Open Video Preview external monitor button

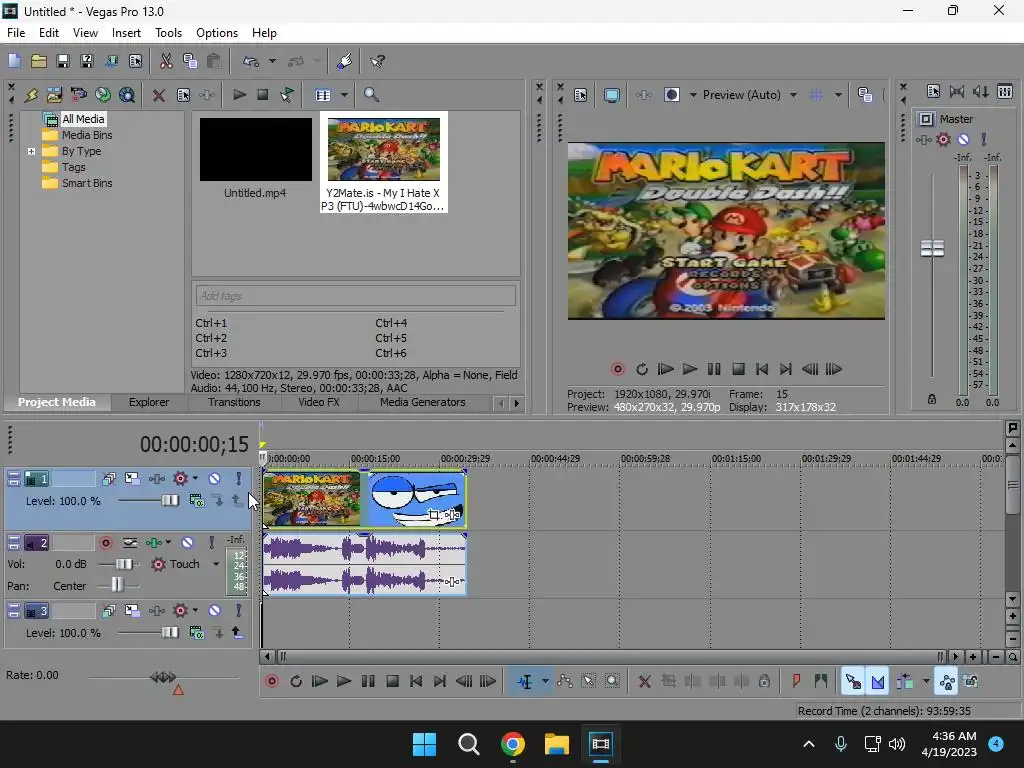click(611, 95)
